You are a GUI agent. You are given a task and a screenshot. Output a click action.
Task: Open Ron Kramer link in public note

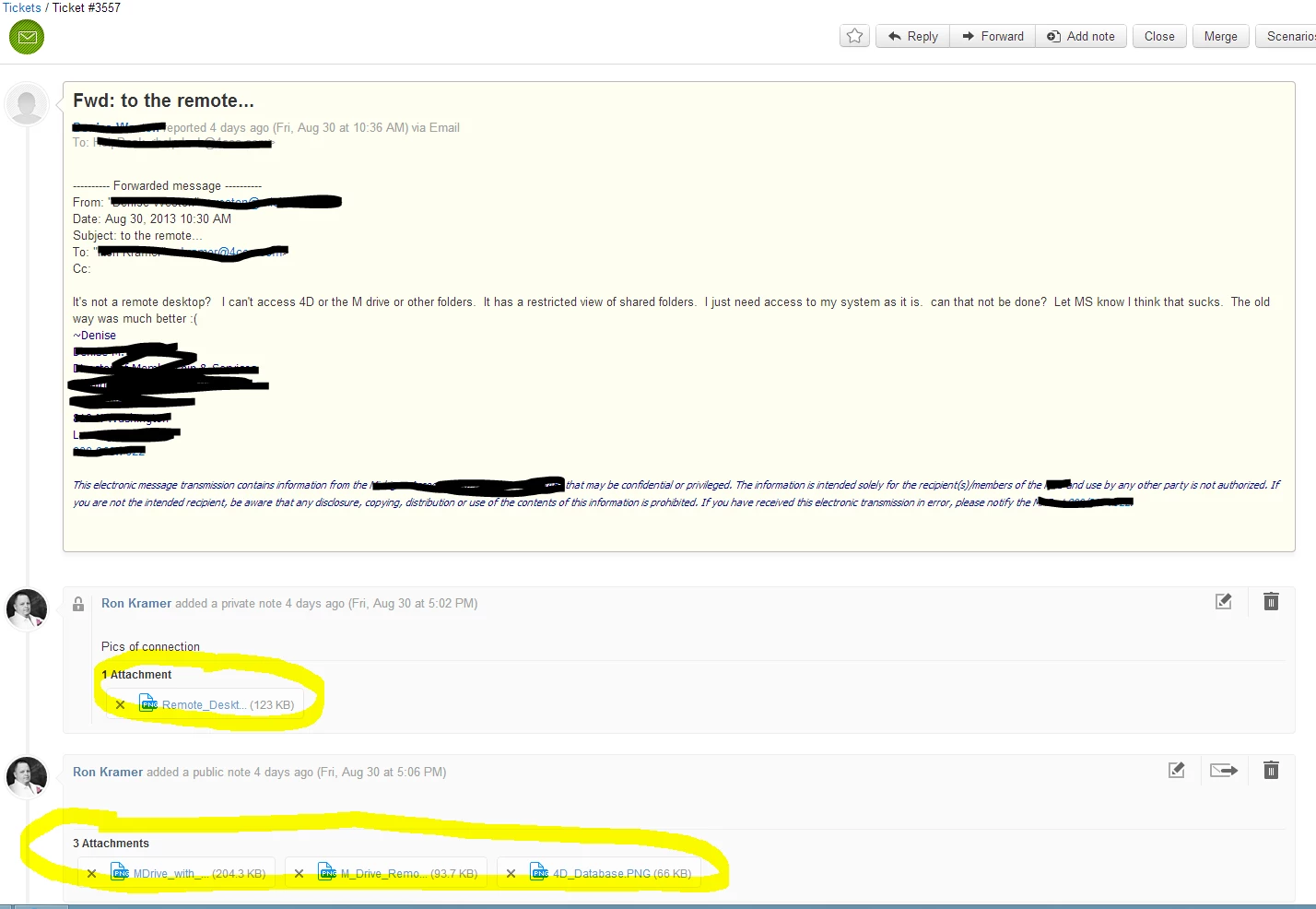click(108, 772)
